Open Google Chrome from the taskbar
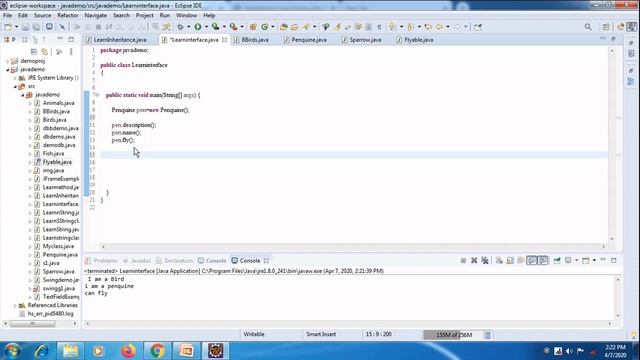This screenshot has width=640, height=360. click(158, 351)
